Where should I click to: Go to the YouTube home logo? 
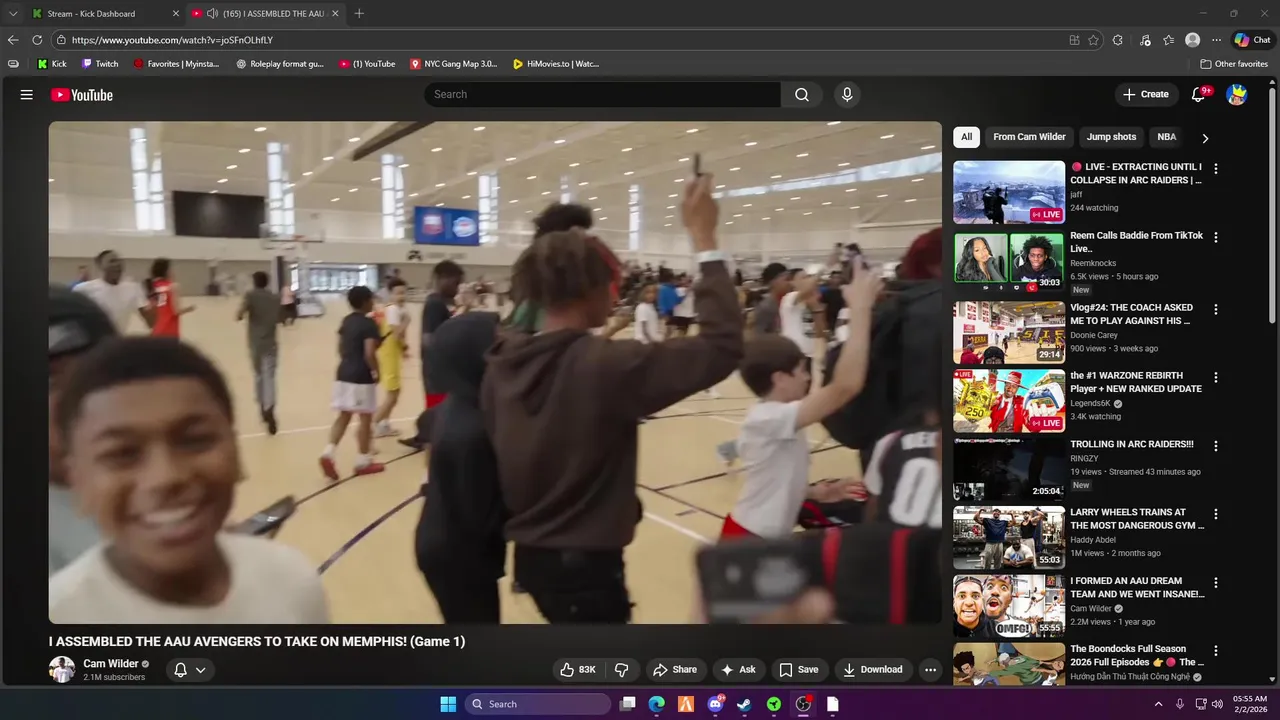[82, 95]
